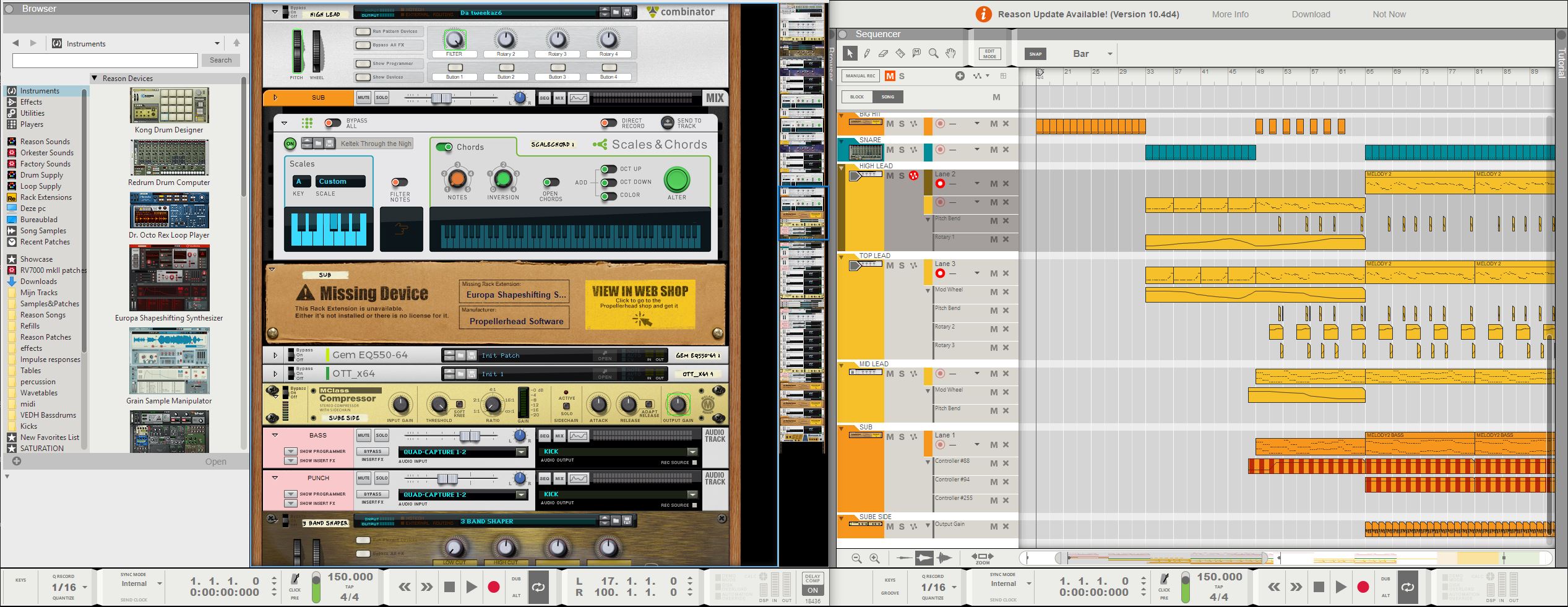Toggle loop in the sequencer window transport
The width and height of the screenshot is (1568, 607).
(1408, 587)
